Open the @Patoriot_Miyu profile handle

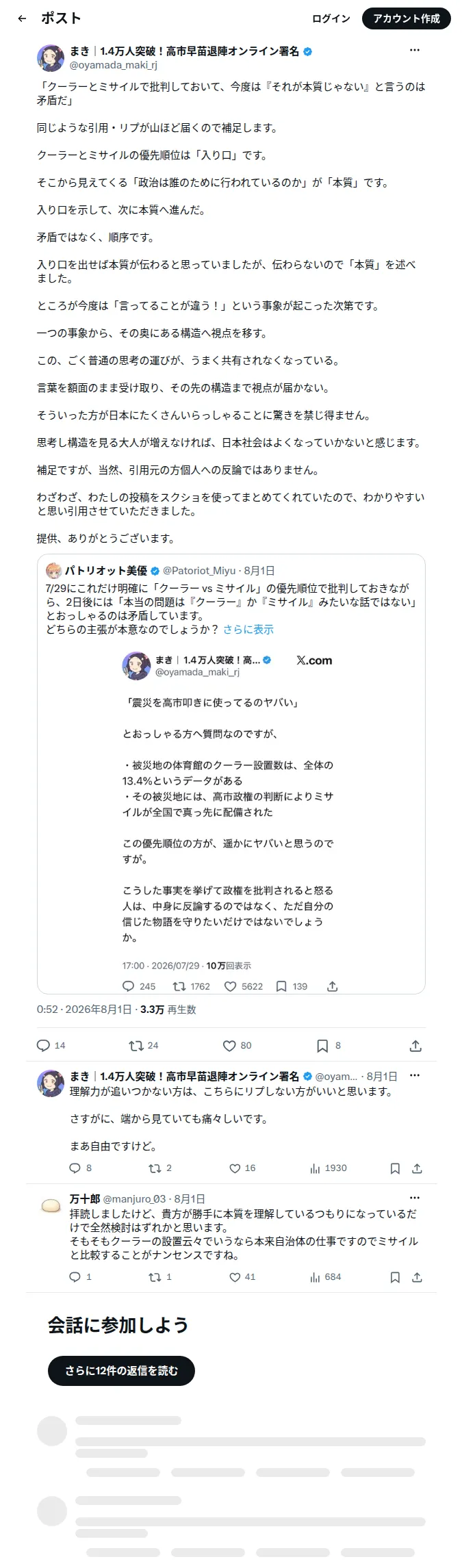(199, 570)
